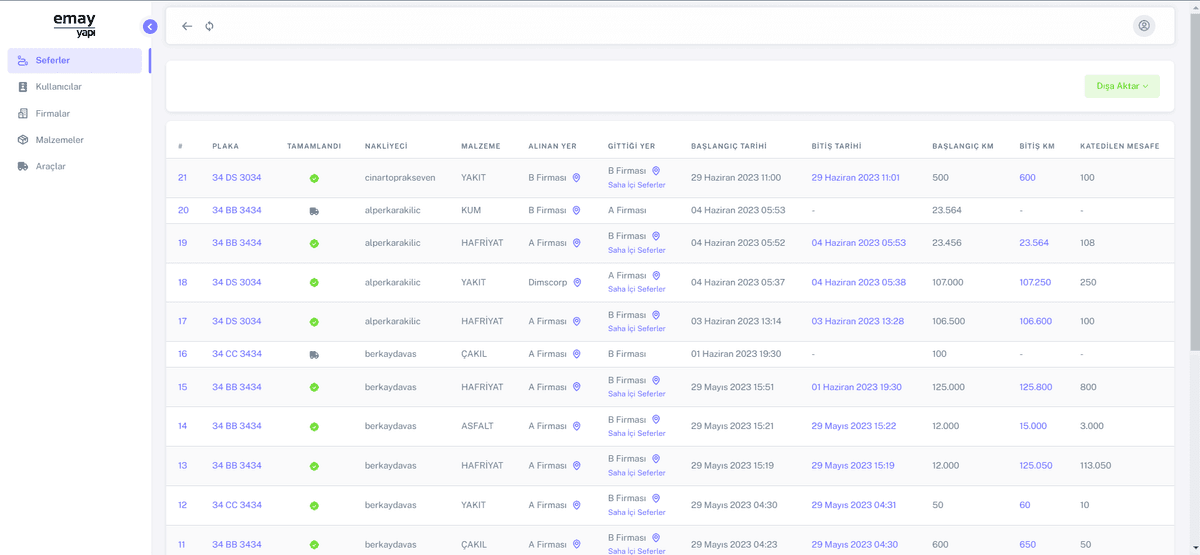This screenshot has width=1200, height=555.
Task: Click truck status icon on trip 16
Action: (314, 354)
